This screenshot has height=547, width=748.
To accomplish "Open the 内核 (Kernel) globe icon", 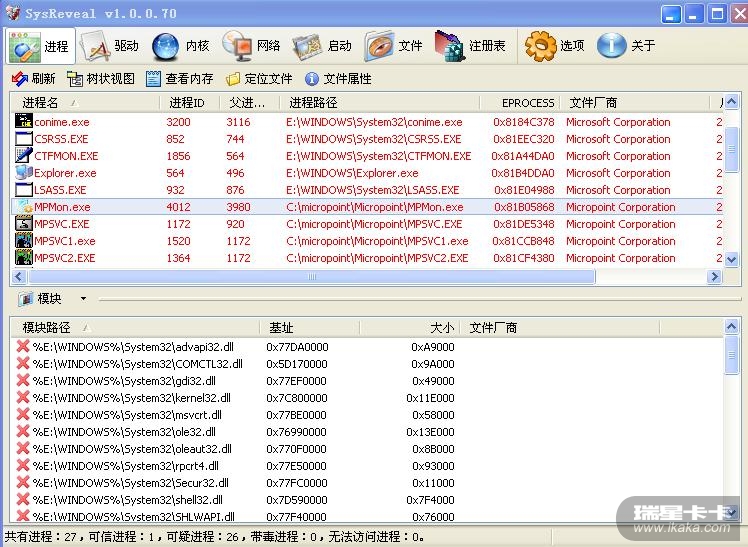I will 166,47.
